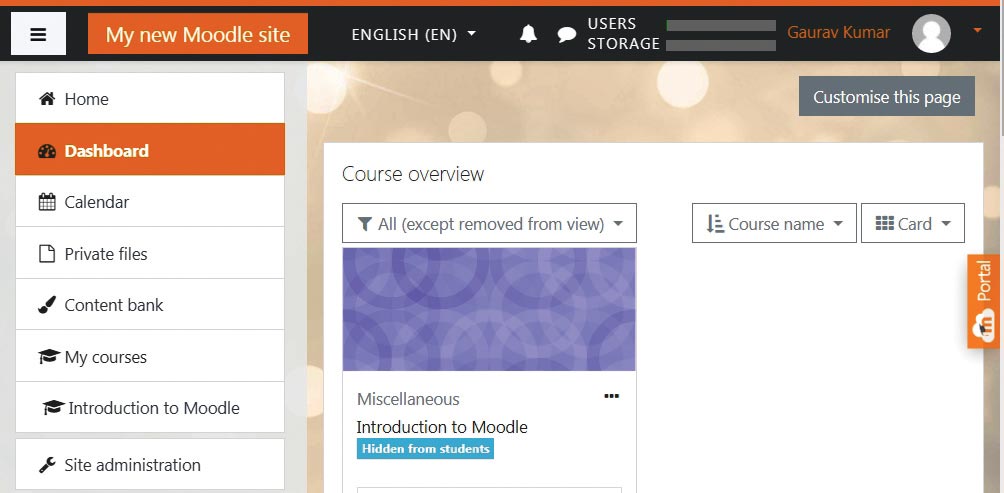Open Private files in the side navigation
The image size is (1004, 493).
pos(150,254)
